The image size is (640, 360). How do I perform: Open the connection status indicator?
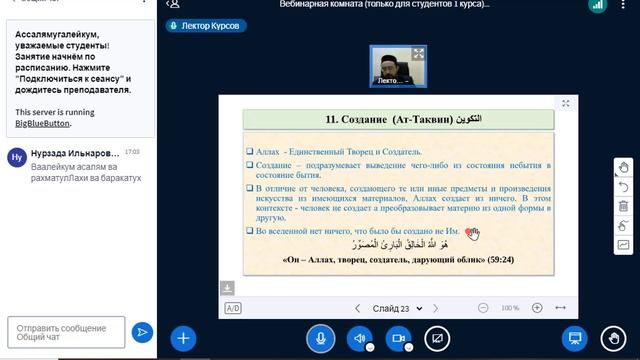coord(597,5)
